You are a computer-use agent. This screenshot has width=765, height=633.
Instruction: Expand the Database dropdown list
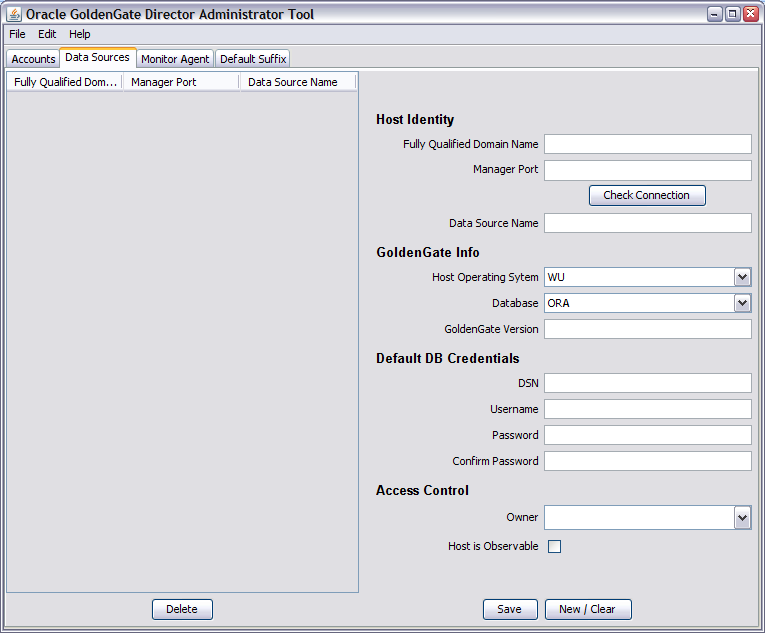point(742,303)
